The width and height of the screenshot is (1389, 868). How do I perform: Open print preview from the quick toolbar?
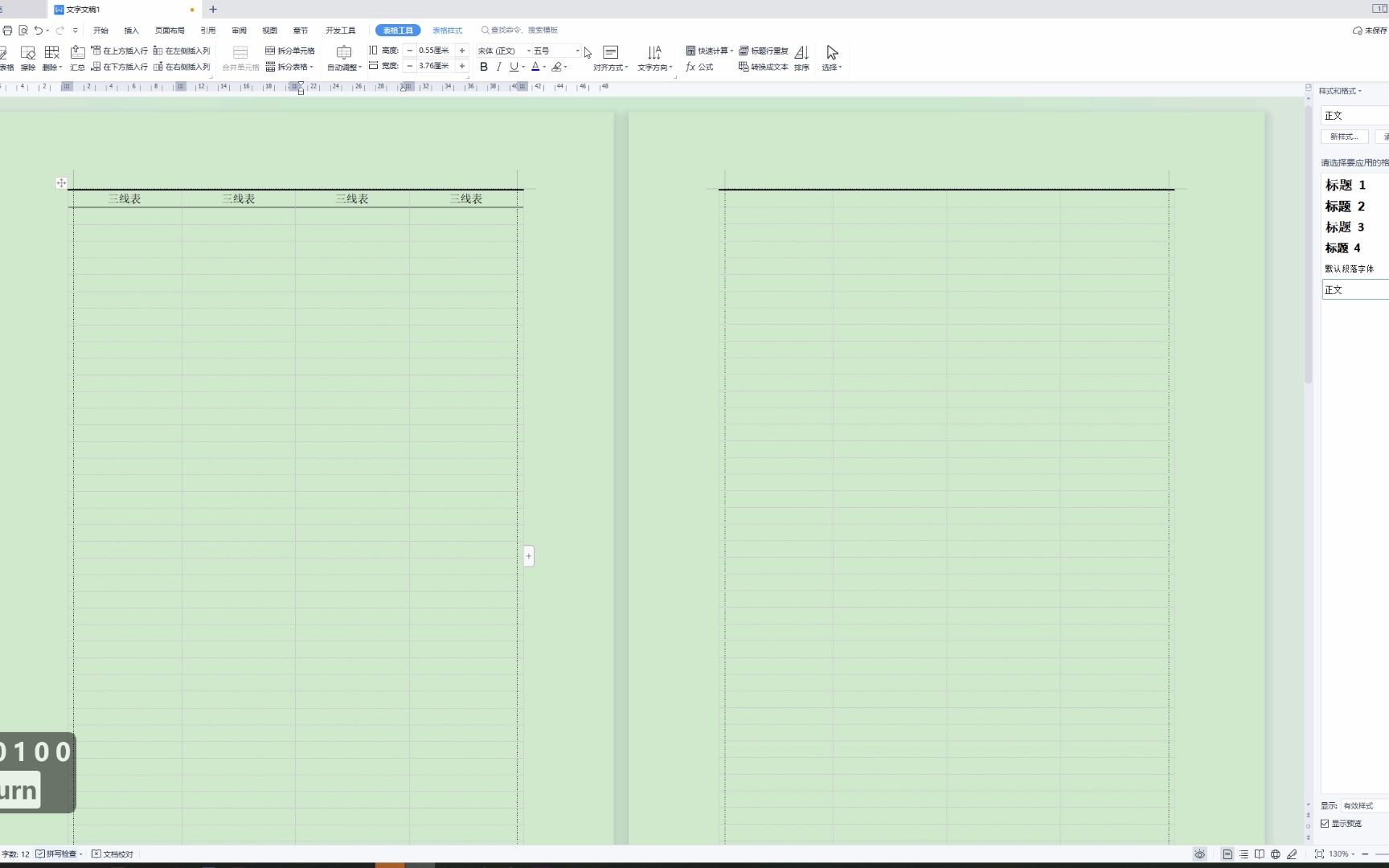click(x=23, y=31)
